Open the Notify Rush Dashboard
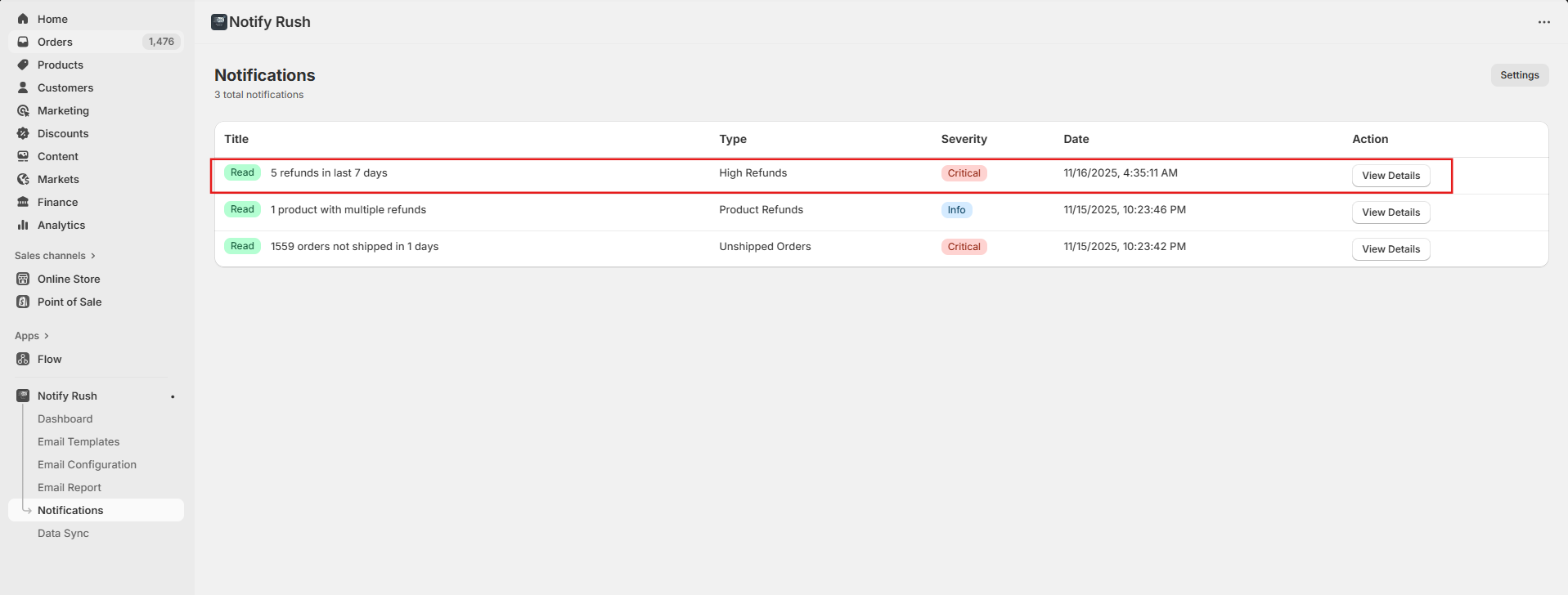This screenshot has height=595, width=1568. click(65, 418)
